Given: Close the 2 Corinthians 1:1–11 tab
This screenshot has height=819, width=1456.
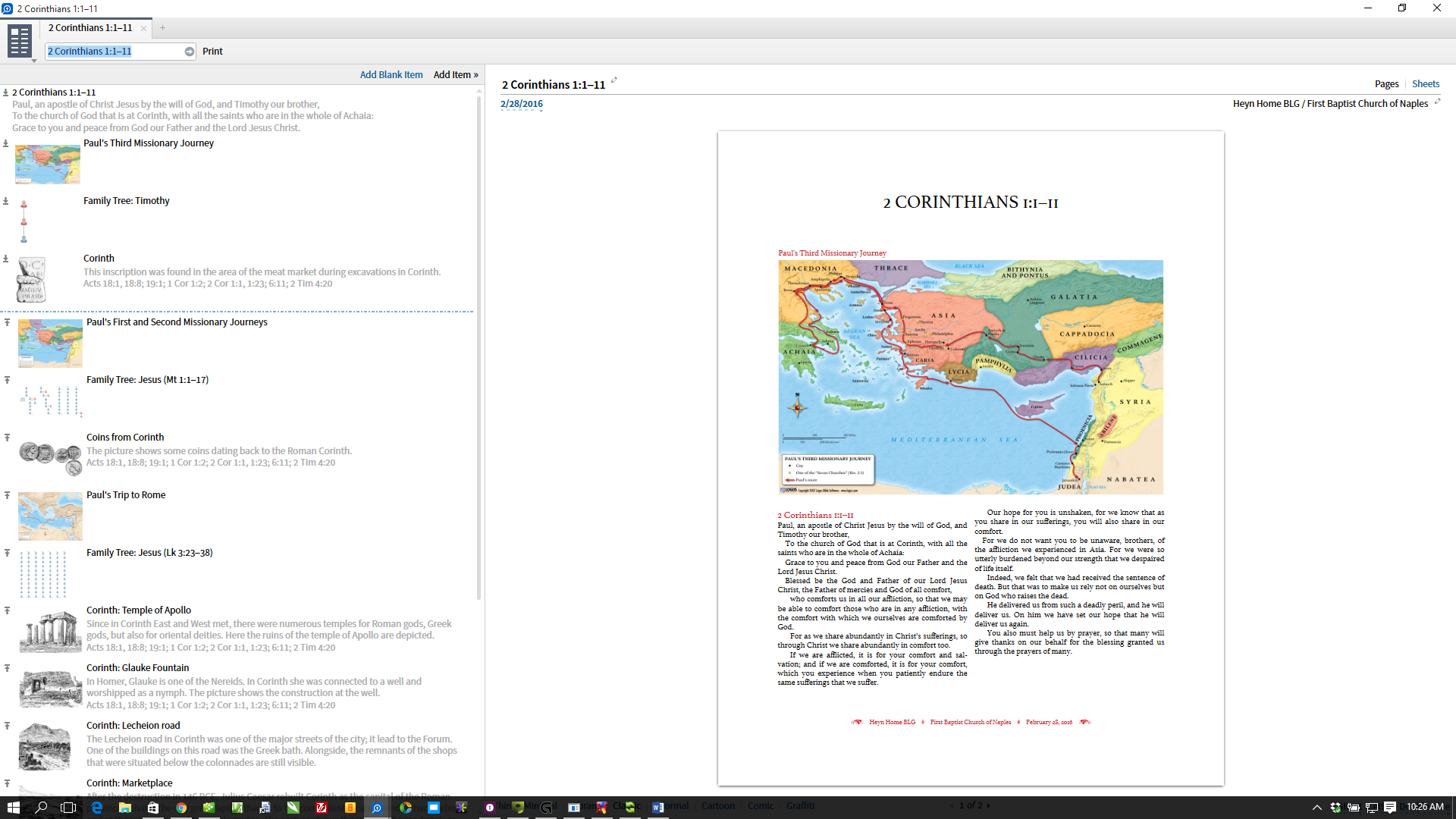Looking at the screenshot, I should point(143,28).
